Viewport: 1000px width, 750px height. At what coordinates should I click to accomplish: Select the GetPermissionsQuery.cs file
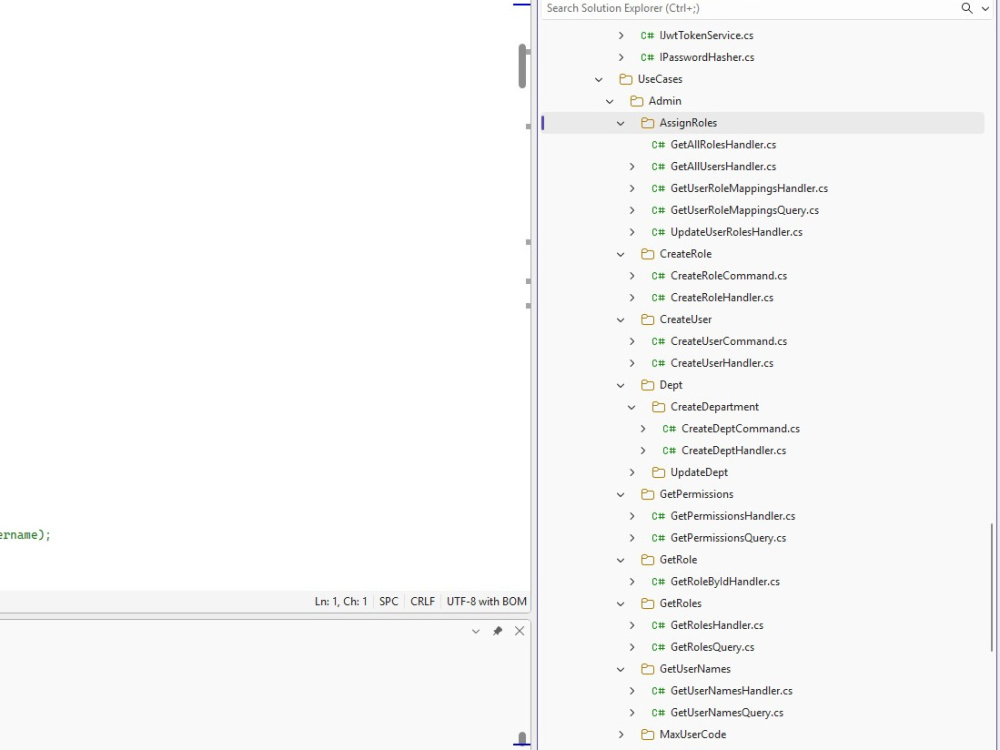click(728, 538)
